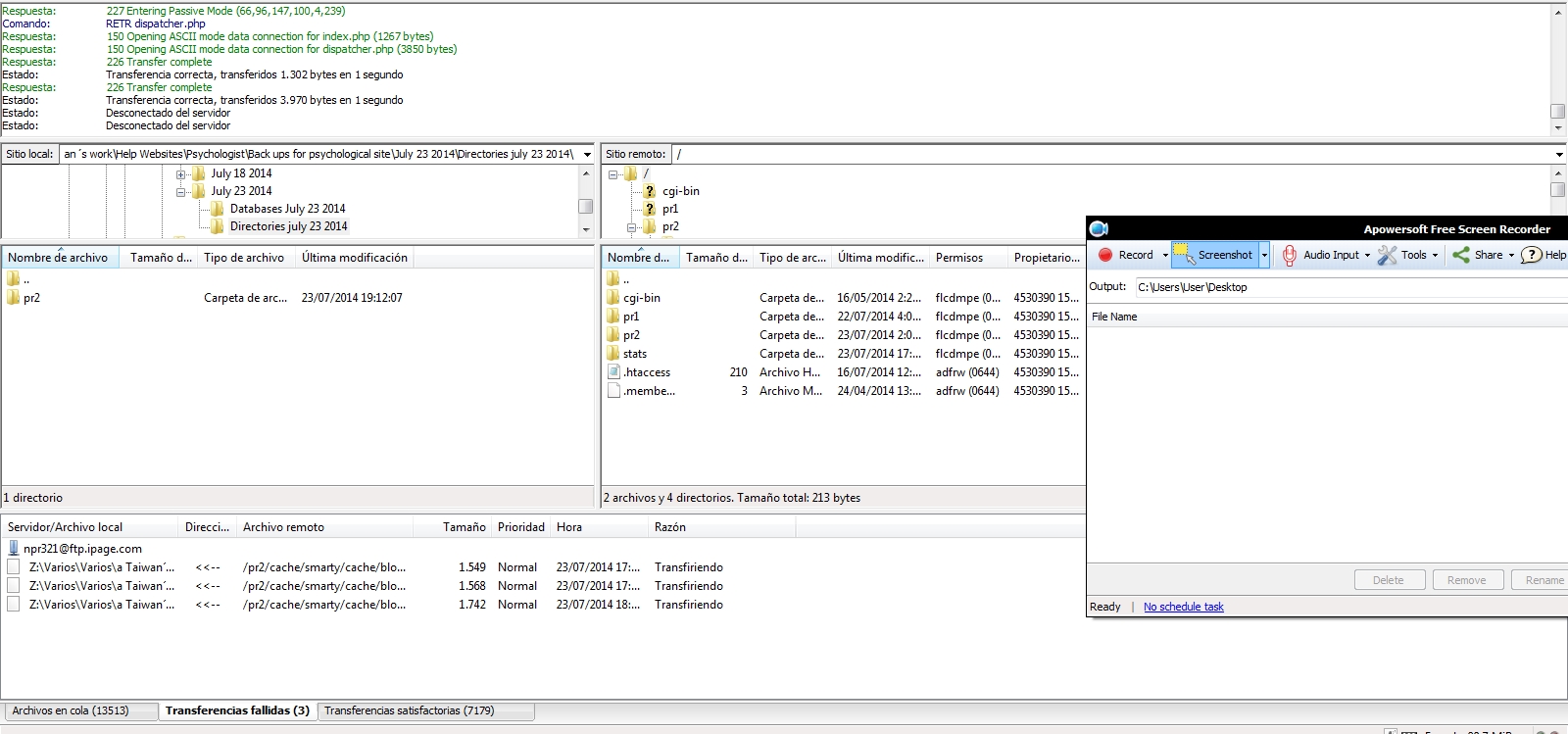This screenshot has width=1568, height=734.
Task: Expand the July 18 2014 tree node
Action: 181,174
